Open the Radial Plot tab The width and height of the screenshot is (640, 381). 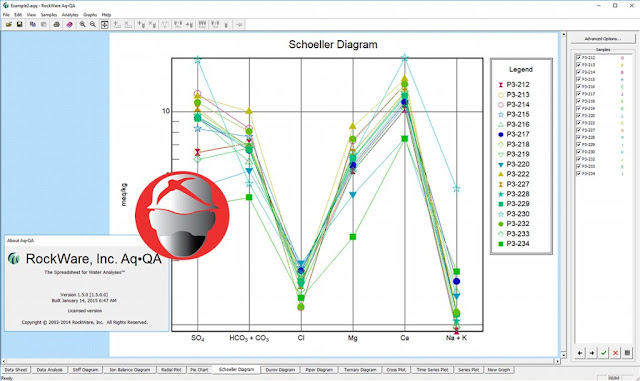pyautogui.click(x=171, y=370)
